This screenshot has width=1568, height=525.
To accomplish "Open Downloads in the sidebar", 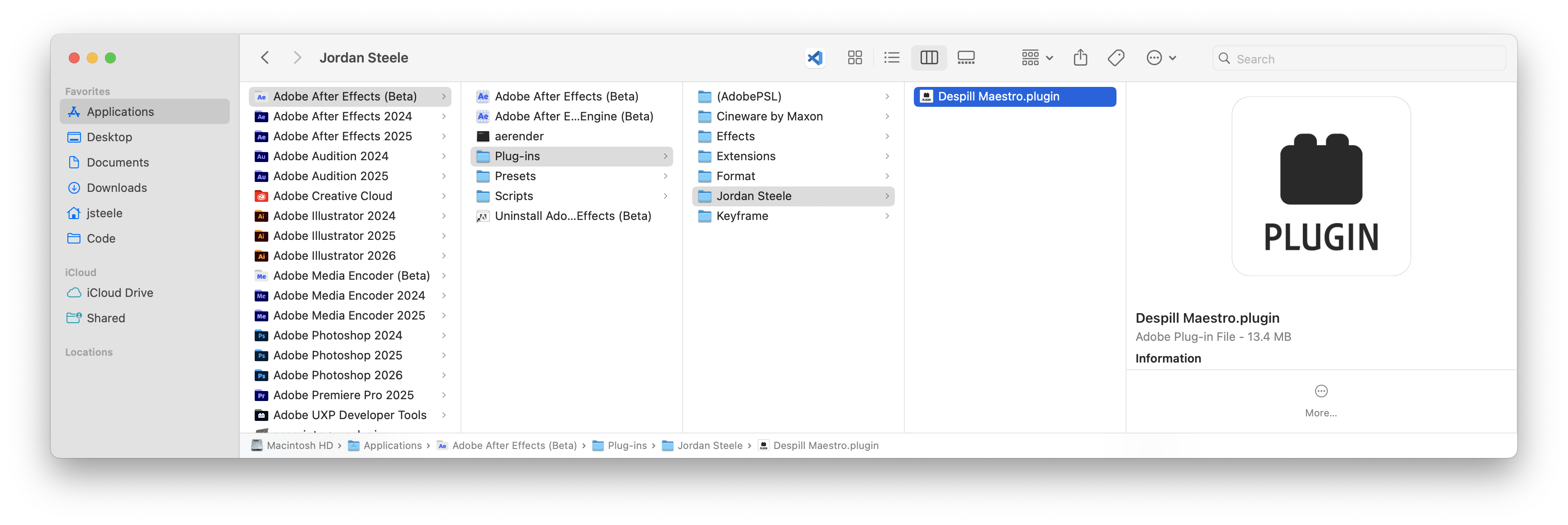I will (x=117, y=187).
